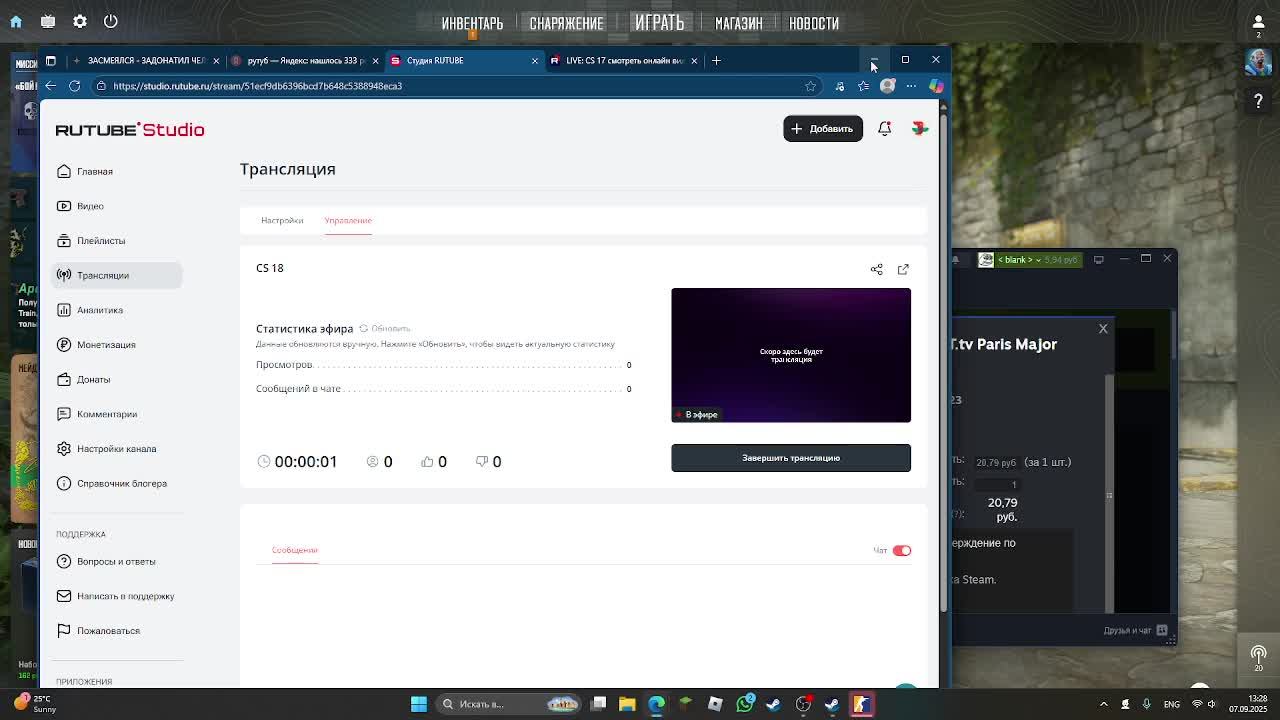The image size is (1280, 720).
Task: Click the Добавить button
Action: (x=823, y=128)
